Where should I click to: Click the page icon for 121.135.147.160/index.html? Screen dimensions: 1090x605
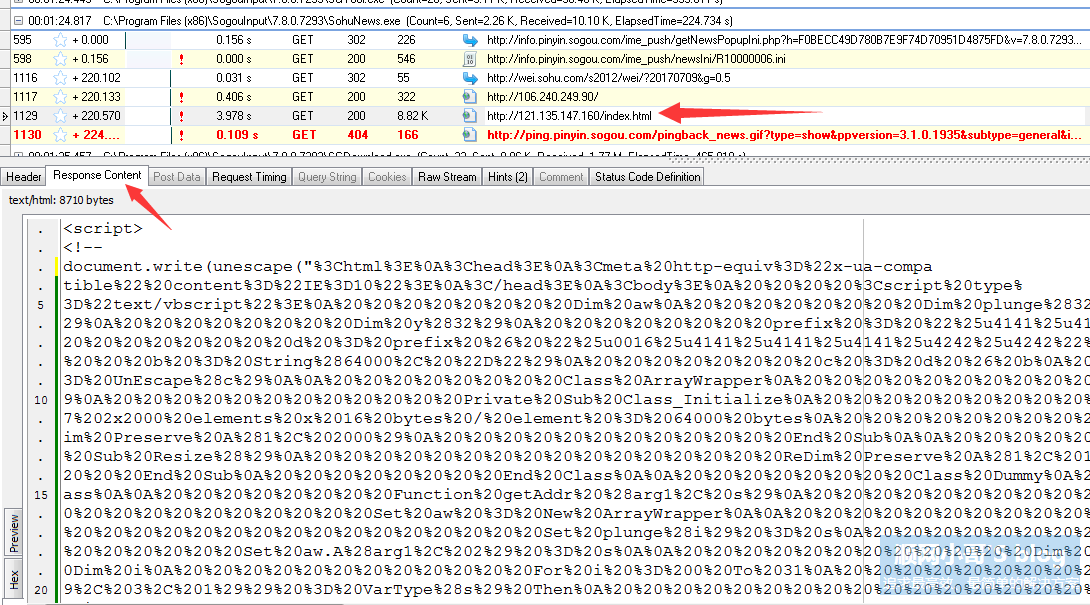pos(470,116)
